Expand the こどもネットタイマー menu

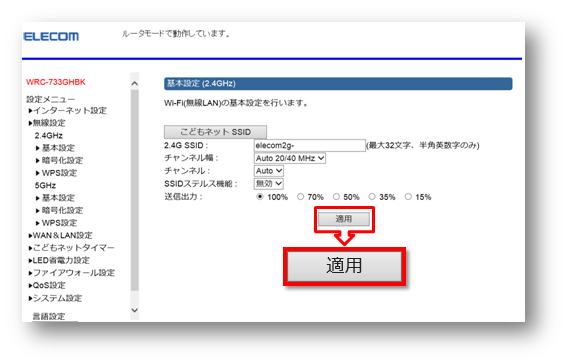(71, 248)
